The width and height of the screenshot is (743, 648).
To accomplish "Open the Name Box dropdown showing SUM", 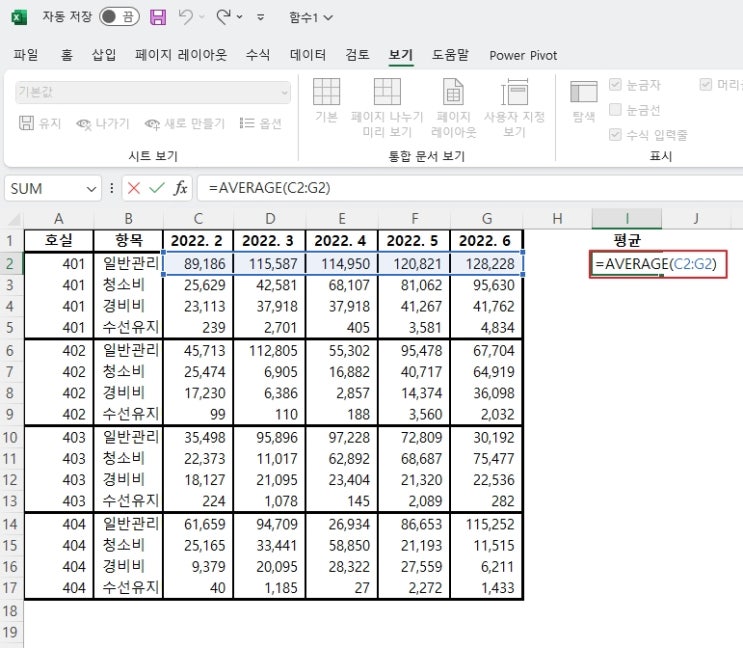I will coord(91,189).
